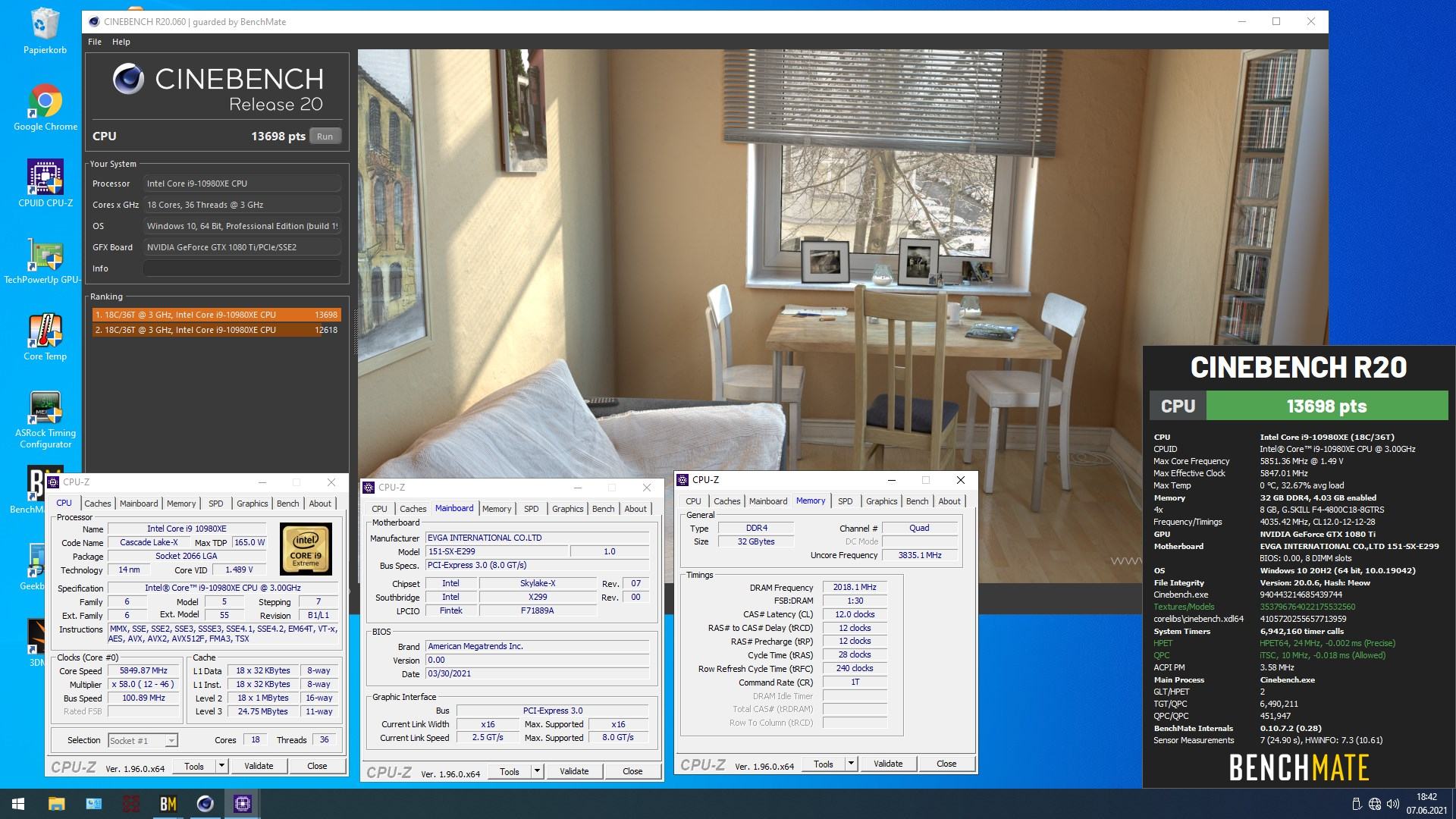Click Tools button in left CPU-Z

(x=194, y=766)
